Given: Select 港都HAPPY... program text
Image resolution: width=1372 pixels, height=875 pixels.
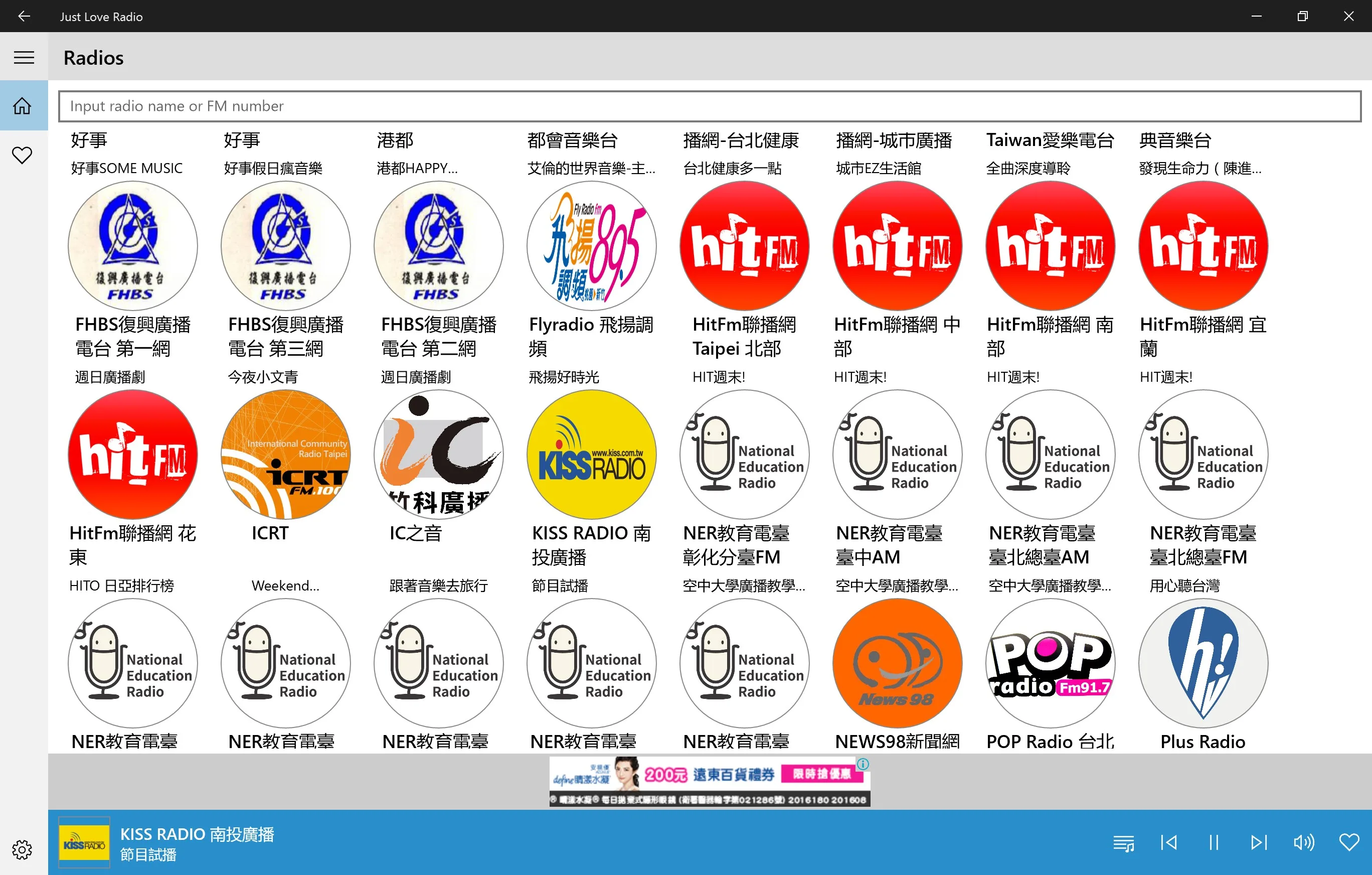Looking at the screenshot, I should tap(417, 168).
